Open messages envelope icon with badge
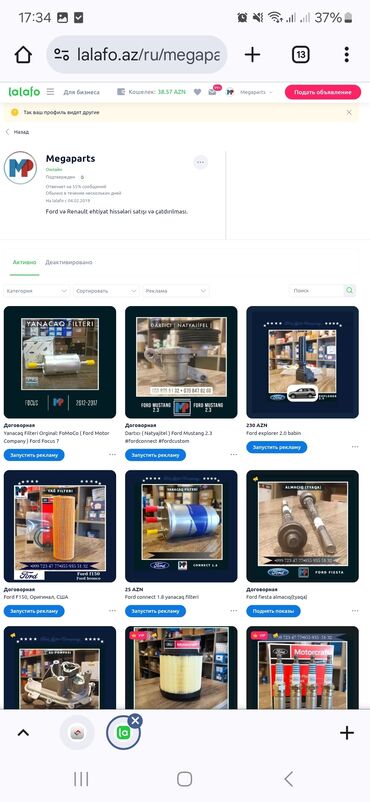The image size is (370, 802). 212,92
